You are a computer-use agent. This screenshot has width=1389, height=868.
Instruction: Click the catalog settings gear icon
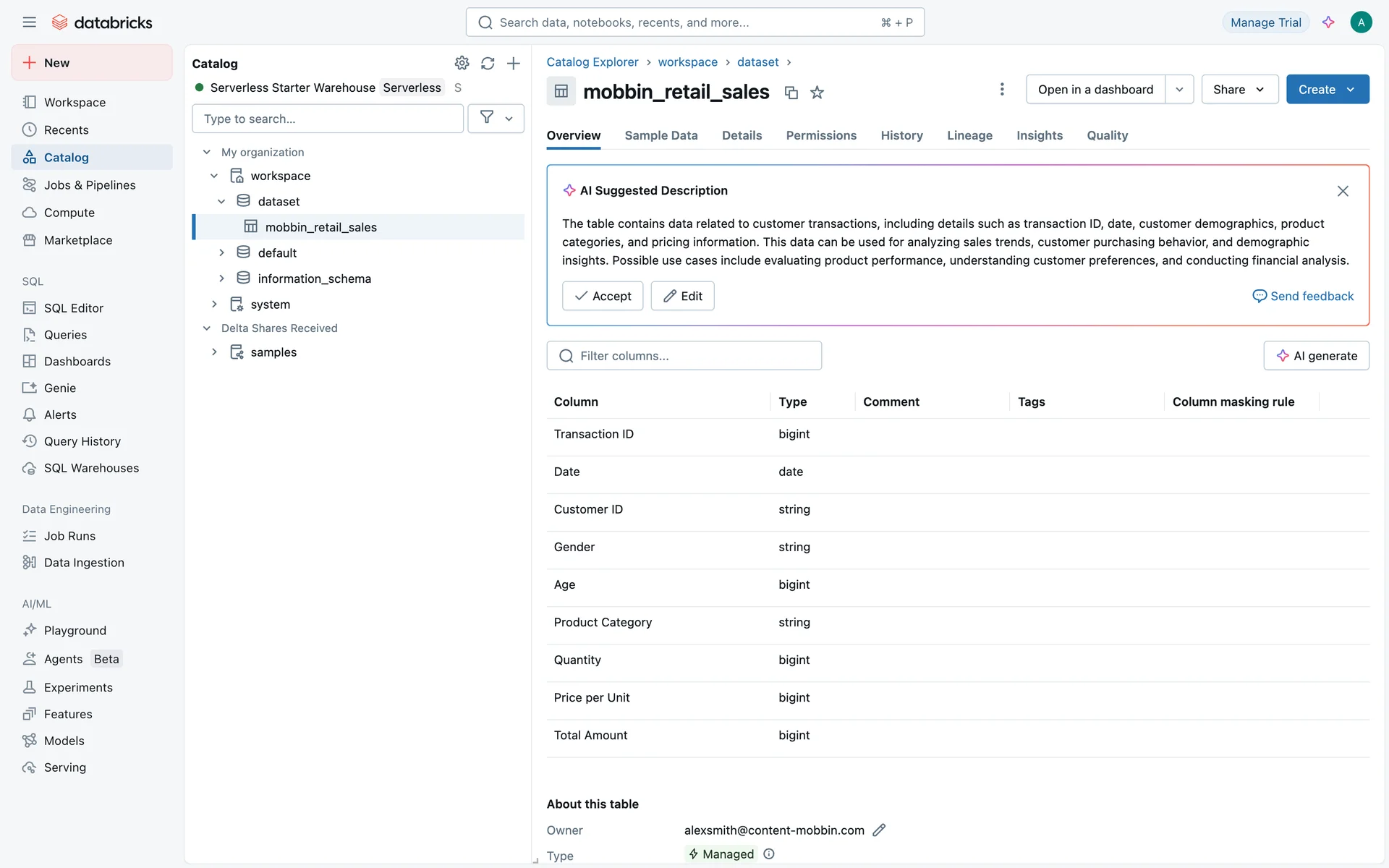[x=462, y=63]
